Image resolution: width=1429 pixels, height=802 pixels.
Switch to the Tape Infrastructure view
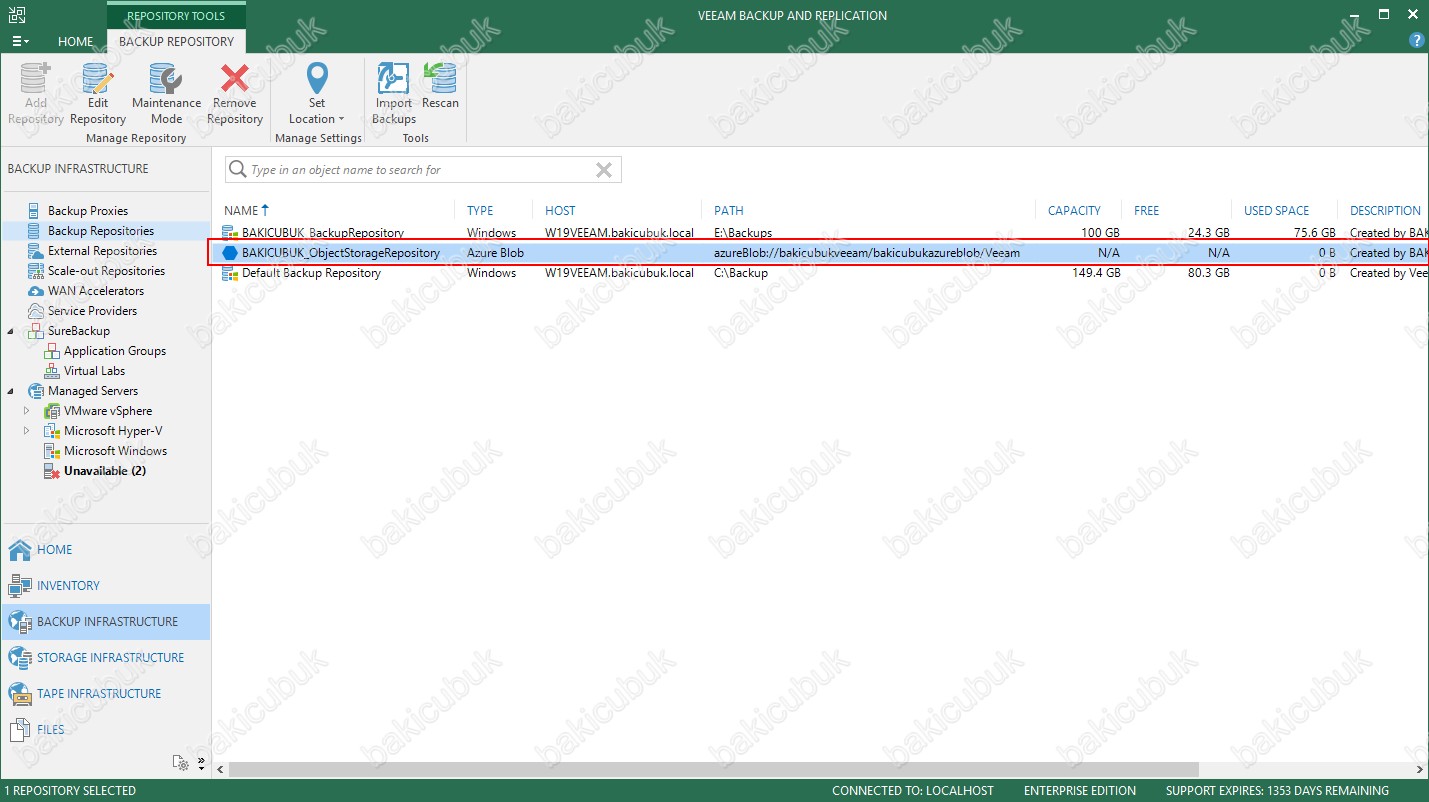tap(106, 694)
